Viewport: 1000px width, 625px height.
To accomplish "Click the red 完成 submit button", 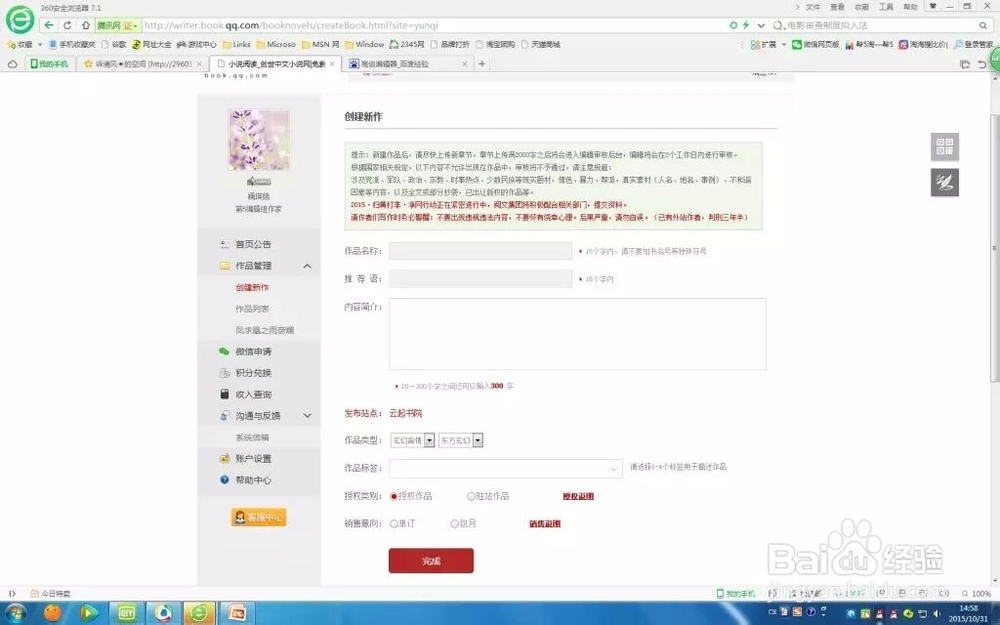I will (x=430, y=561).
